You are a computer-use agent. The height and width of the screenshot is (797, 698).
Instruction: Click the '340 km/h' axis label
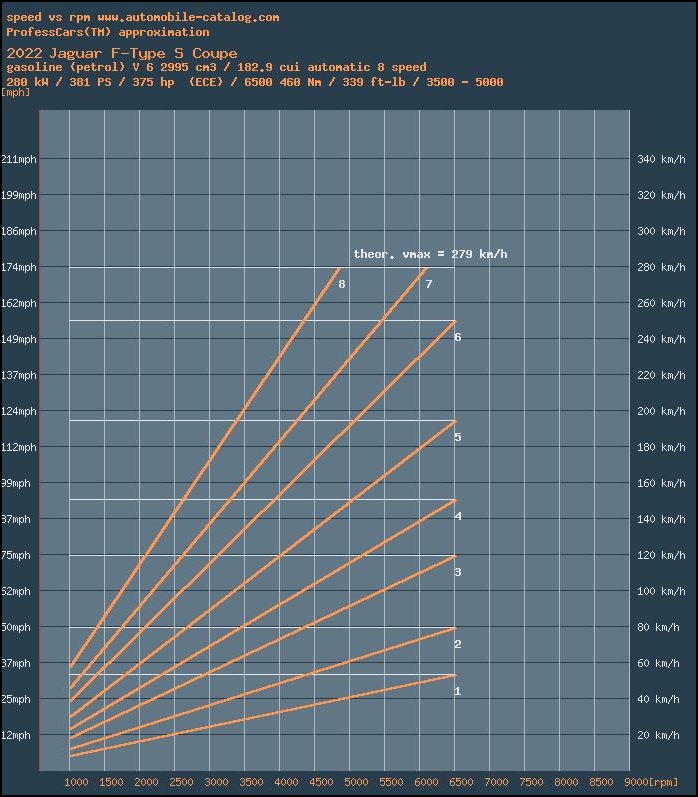point(661,160)
